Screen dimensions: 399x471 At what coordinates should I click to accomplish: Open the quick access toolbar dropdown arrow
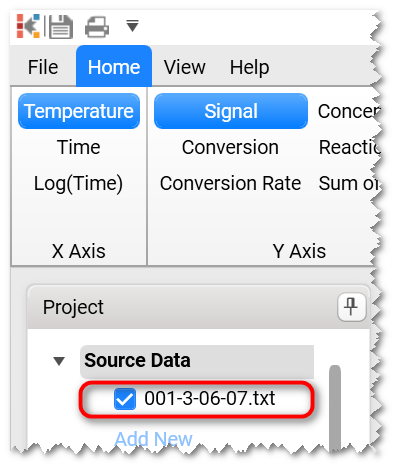[x=132, y=26]
